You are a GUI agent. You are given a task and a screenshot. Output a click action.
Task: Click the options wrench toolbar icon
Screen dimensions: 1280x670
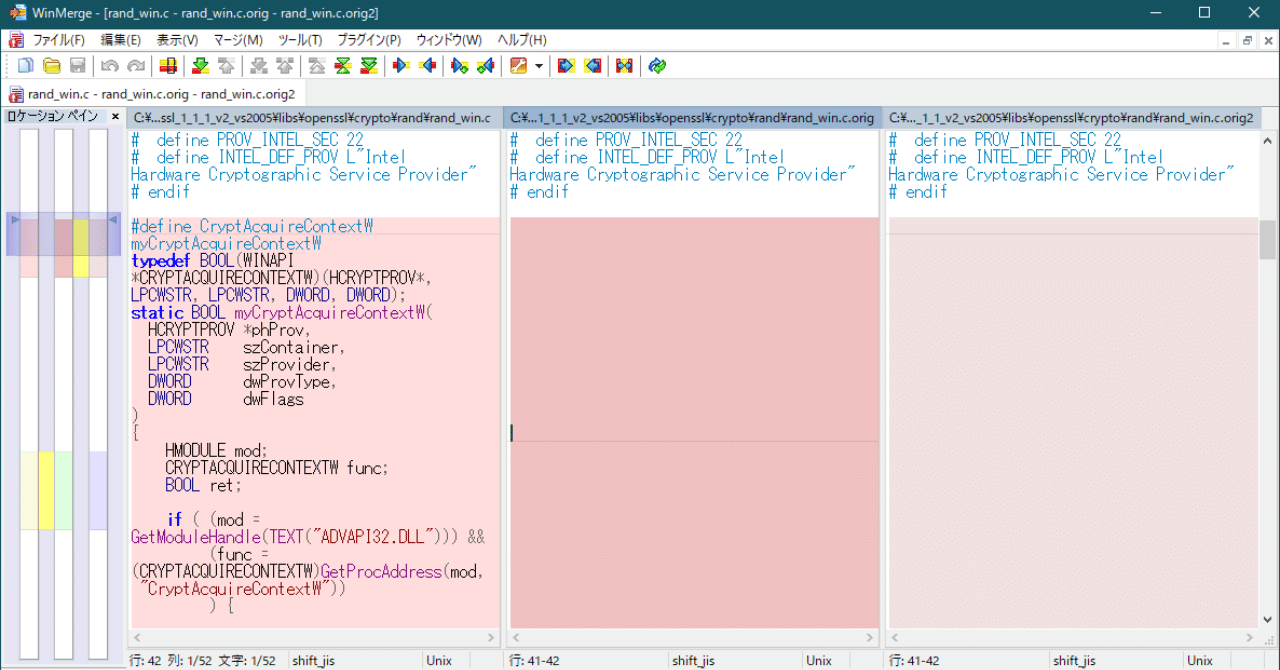click(x=519, y=66)
